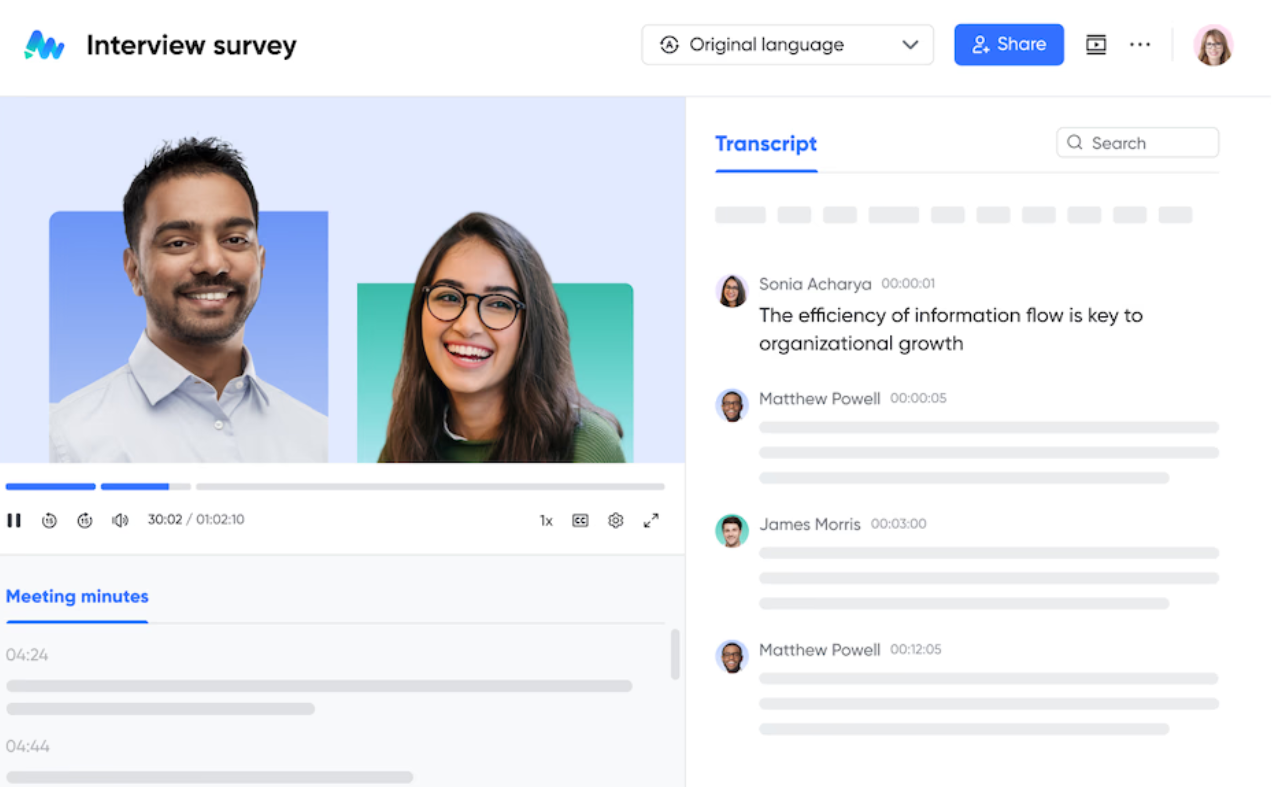Click the app logo beside Interview survey
This screenshot has height=787, width=1279.
pyautogui.click(x=45, y=45)
